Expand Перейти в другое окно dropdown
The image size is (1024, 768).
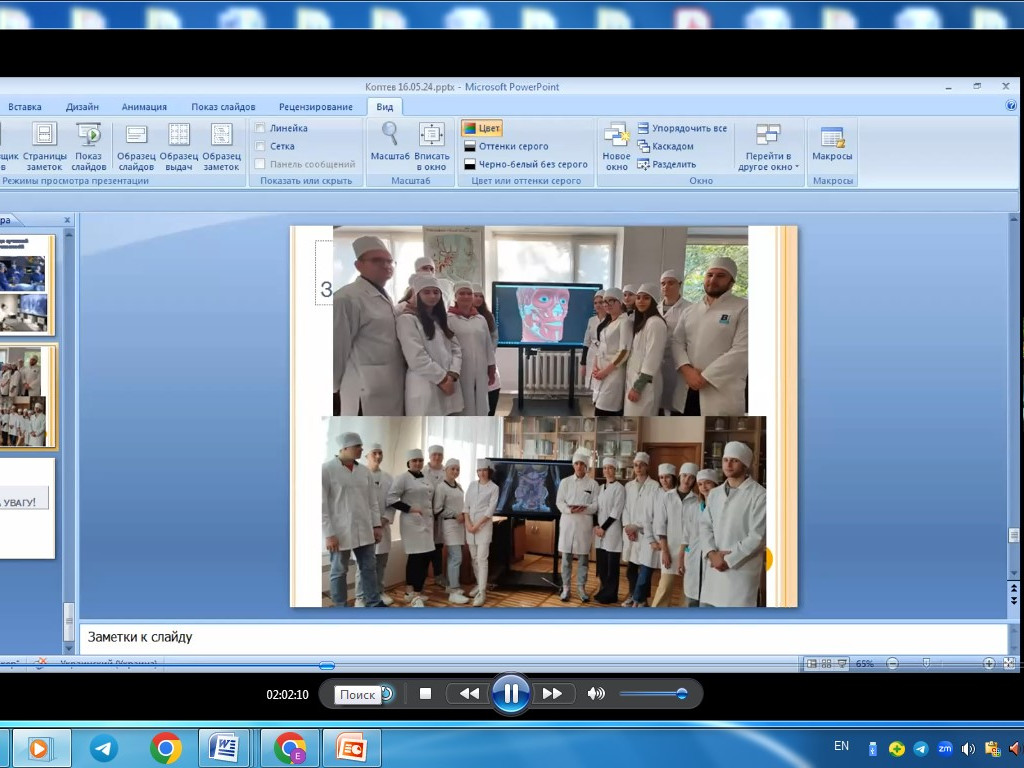[768, 147]
